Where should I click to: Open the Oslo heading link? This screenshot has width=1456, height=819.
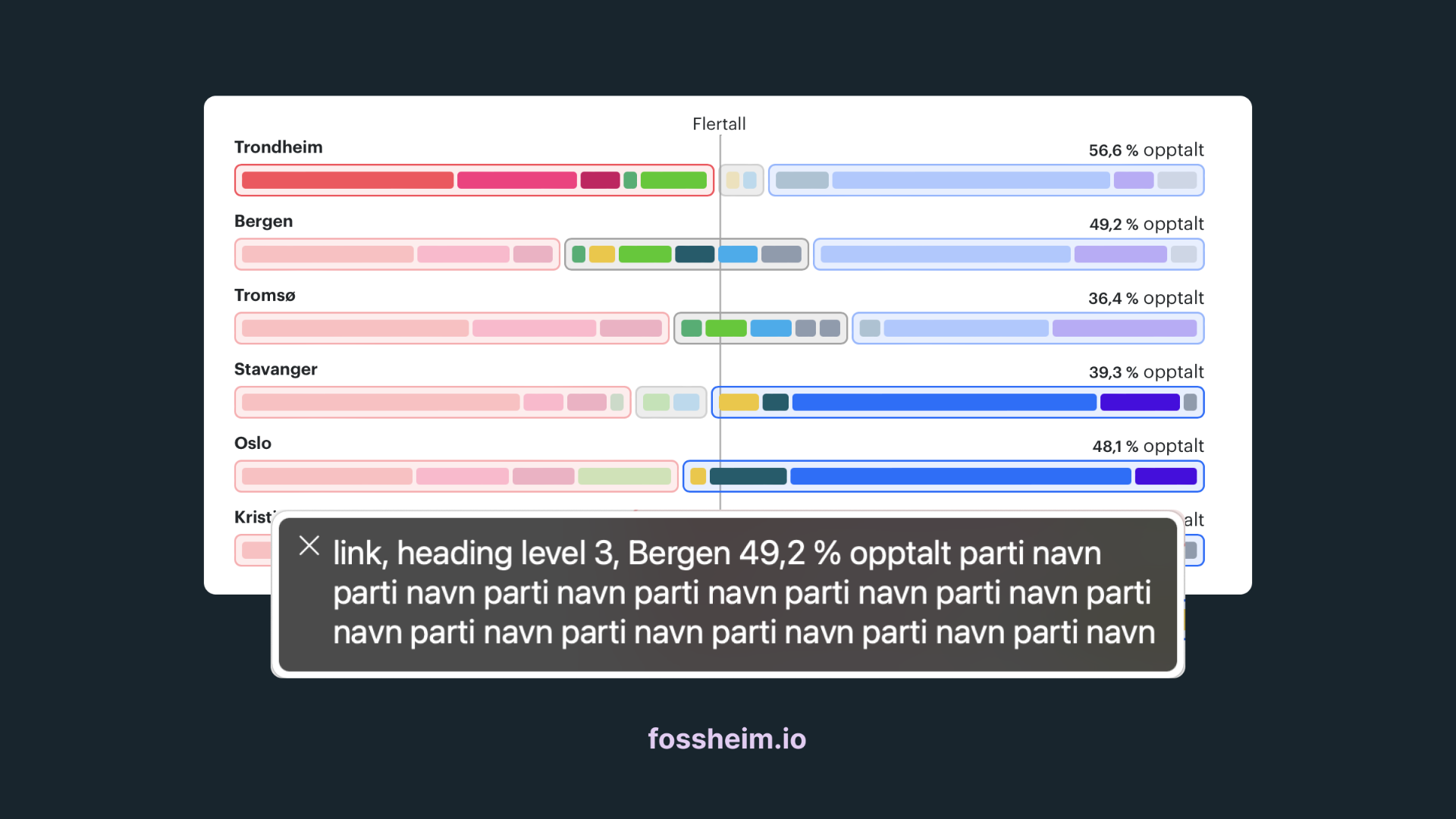(x=253, y=444)
